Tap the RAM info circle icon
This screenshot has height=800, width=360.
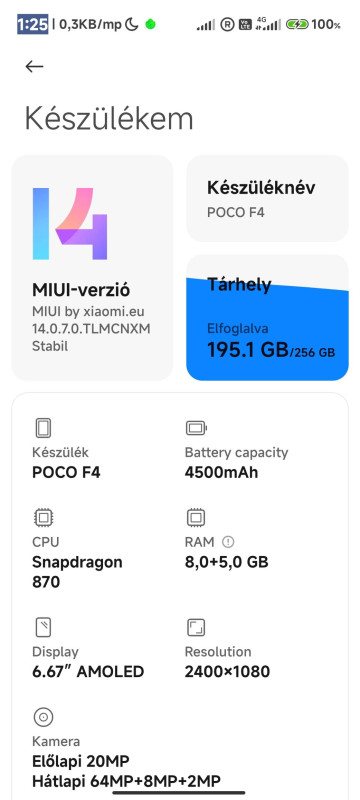click(228, 542)
